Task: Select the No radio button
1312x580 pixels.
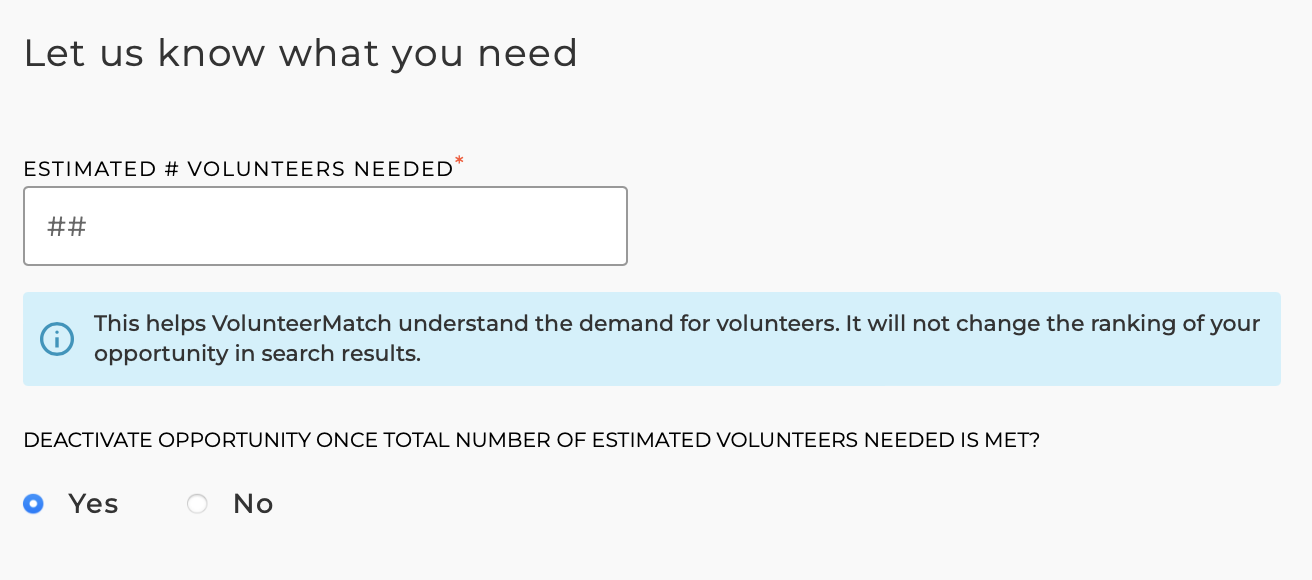Action: (x=197, y=504)
